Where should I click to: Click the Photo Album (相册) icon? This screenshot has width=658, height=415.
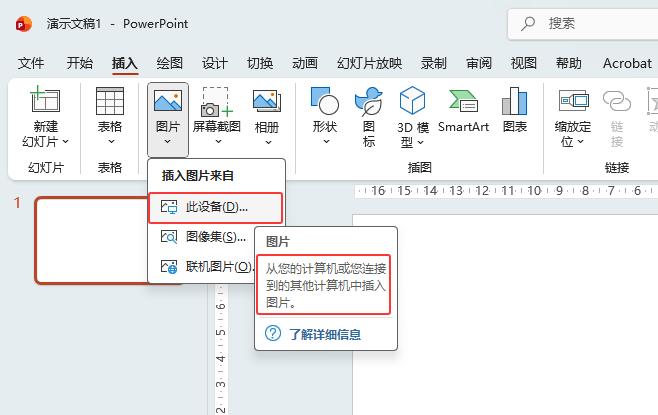coord(267,101)
